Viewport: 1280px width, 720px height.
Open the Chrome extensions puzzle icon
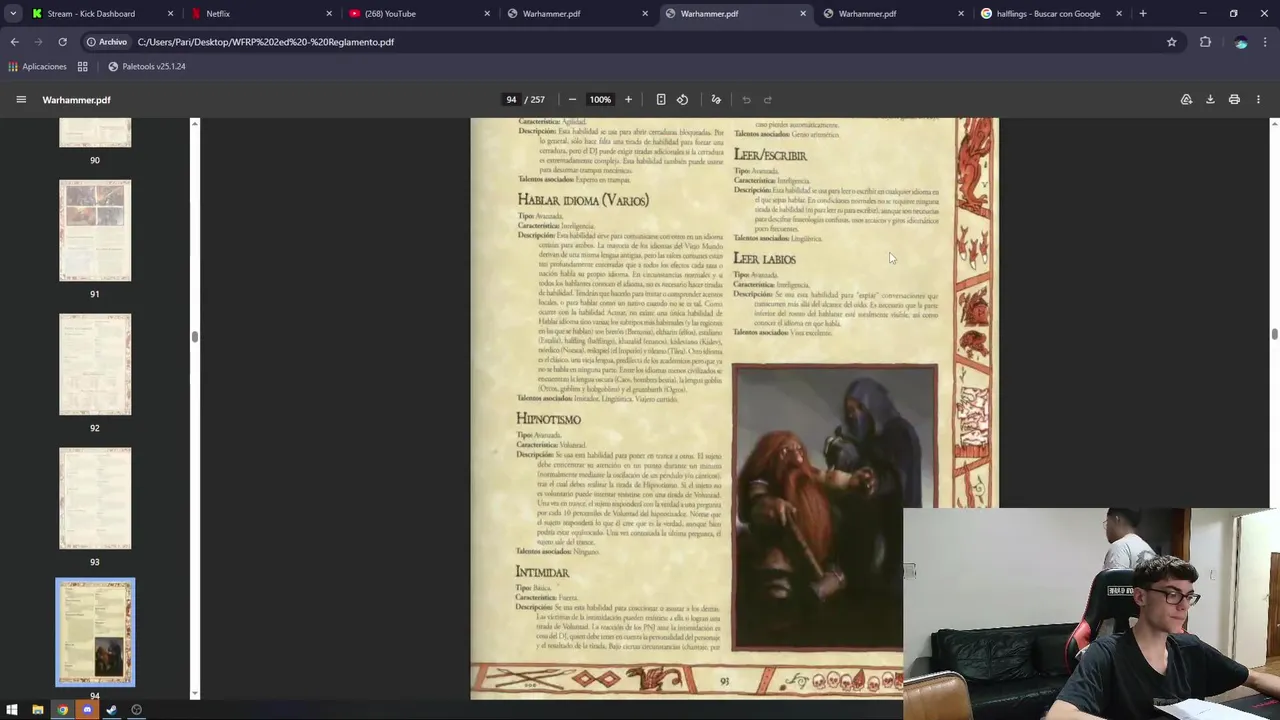[x=1205, y=42]
